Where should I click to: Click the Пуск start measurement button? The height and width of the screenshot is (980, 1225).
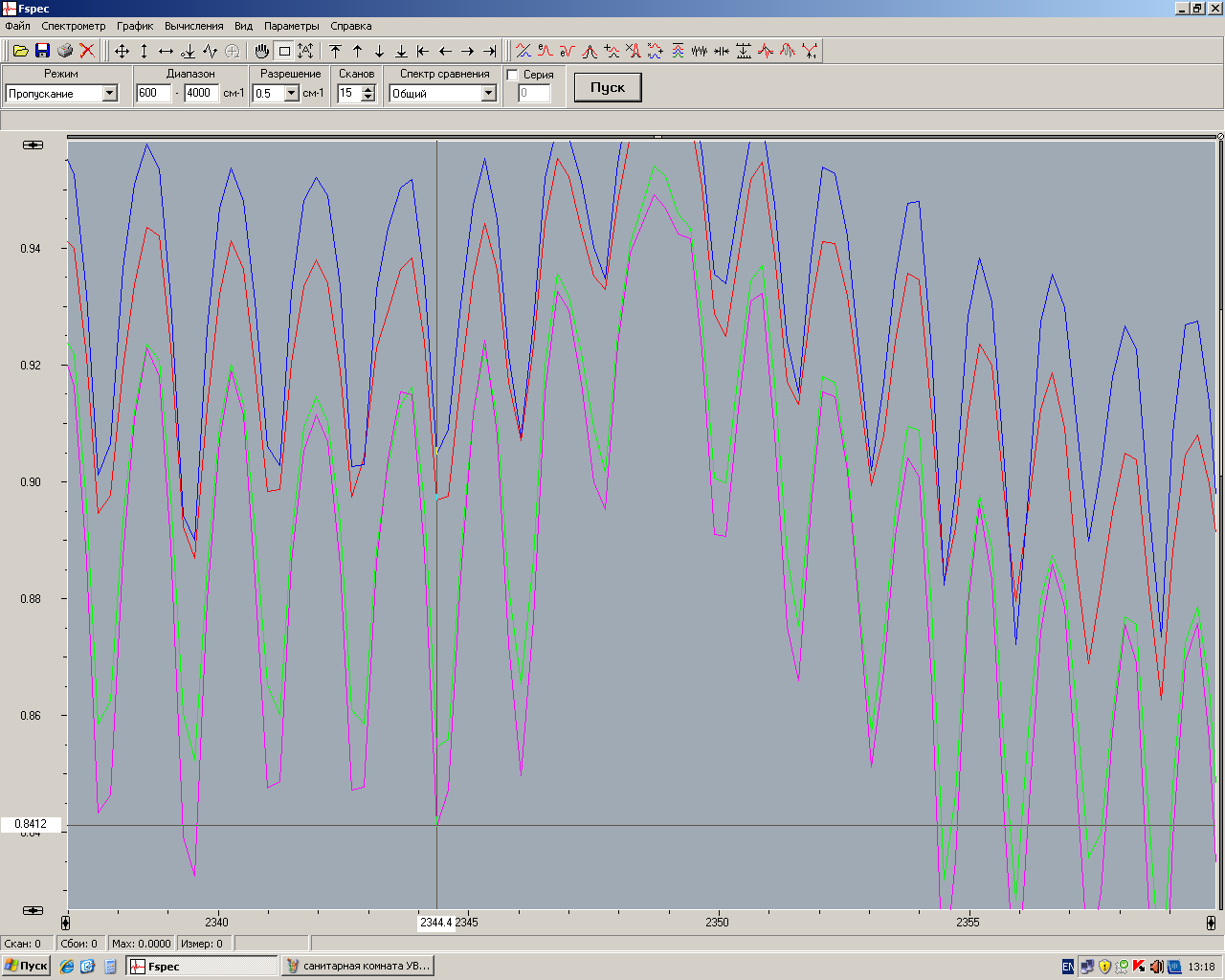point(608,87)
